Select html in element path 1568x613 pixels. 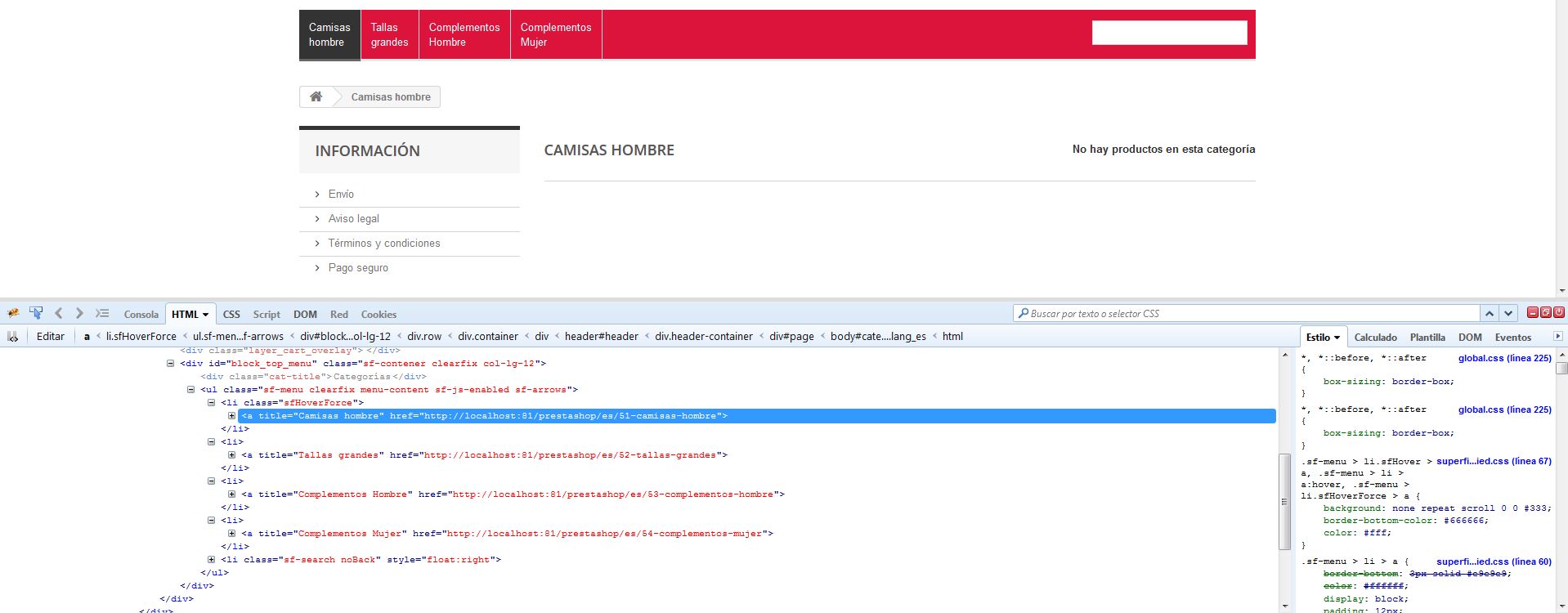952,336
